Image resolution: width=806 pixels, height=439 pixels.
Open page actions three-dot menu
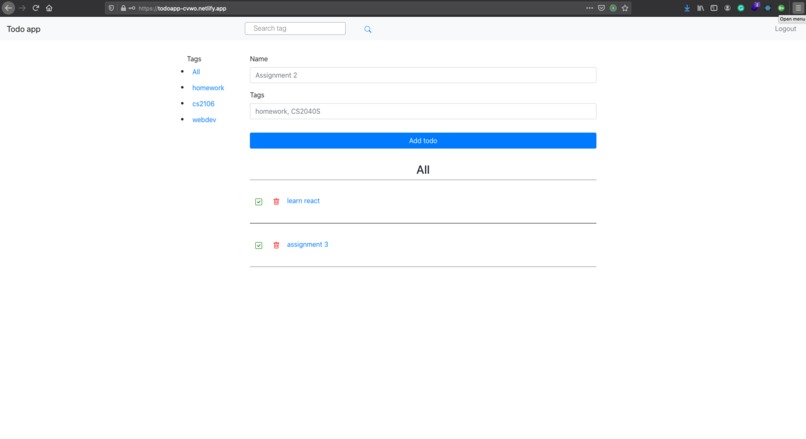(590, 8)
